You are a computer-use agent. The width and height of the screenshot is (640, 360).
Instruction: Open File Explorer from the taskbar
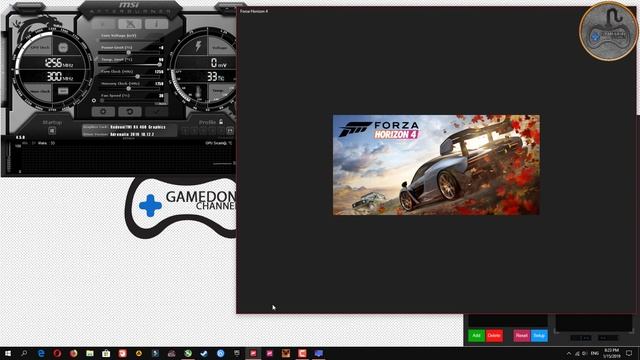[x=90, y=353]
